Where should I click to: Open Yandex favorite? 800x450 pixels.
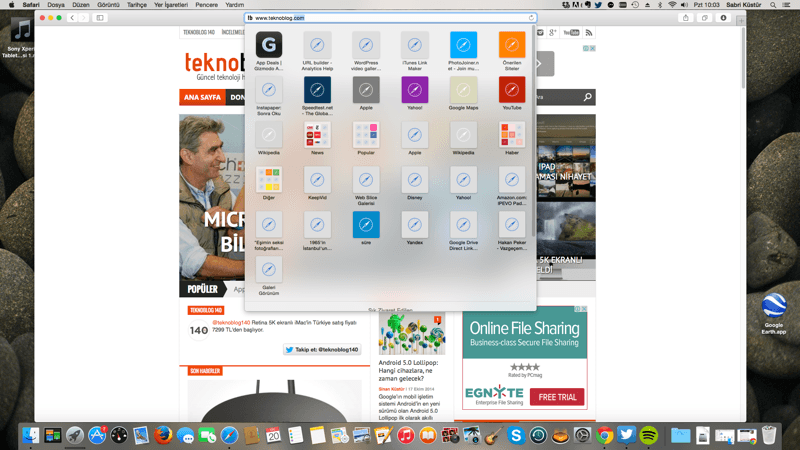pos(415,224)
